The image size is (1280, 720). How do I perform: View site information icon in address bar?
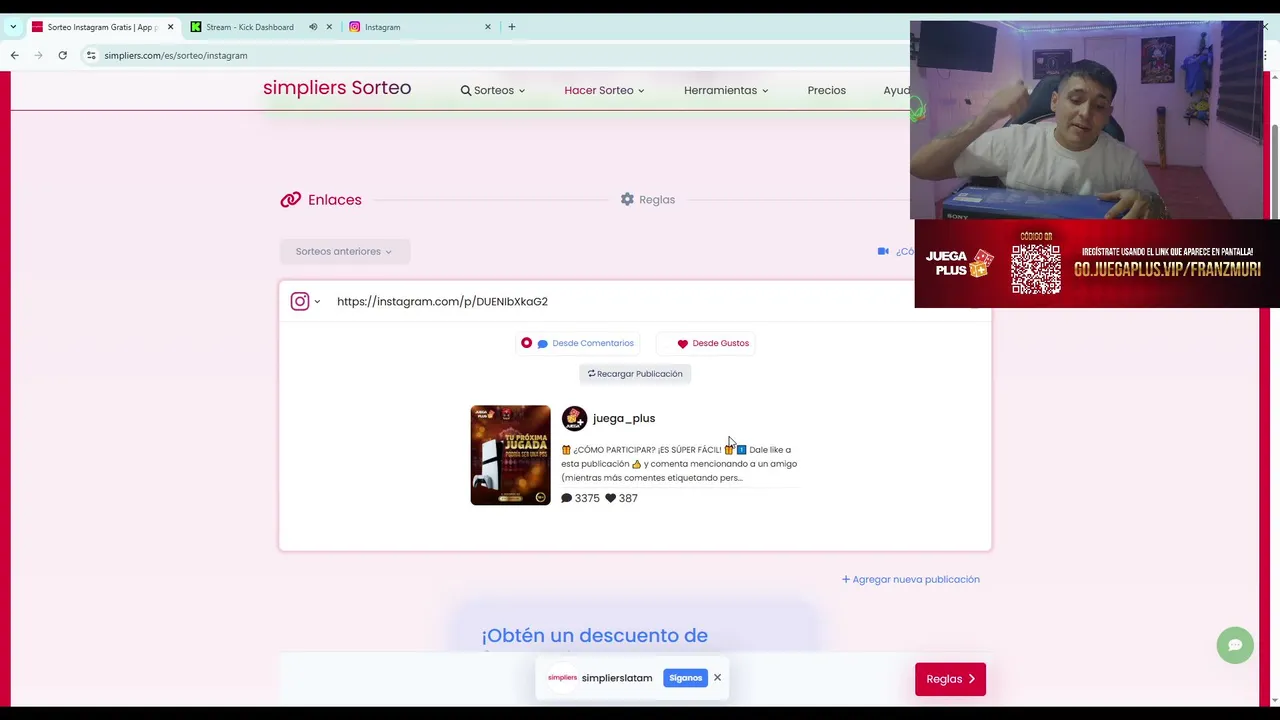point(91,55)
